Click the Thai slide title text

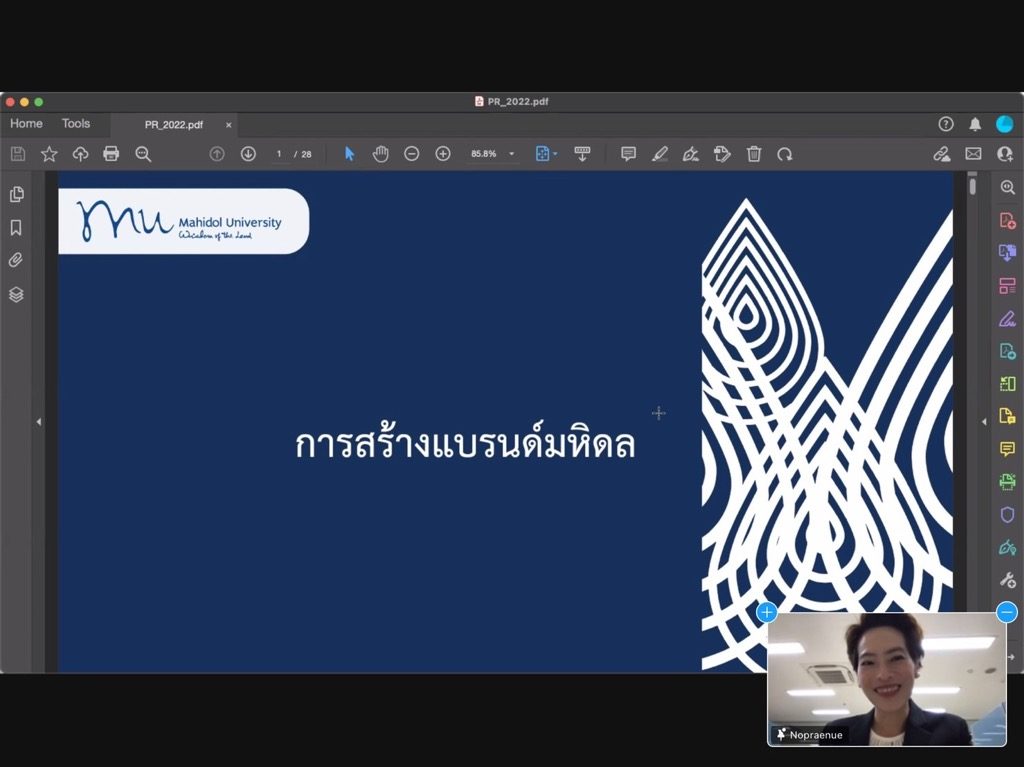pos(465,443)
